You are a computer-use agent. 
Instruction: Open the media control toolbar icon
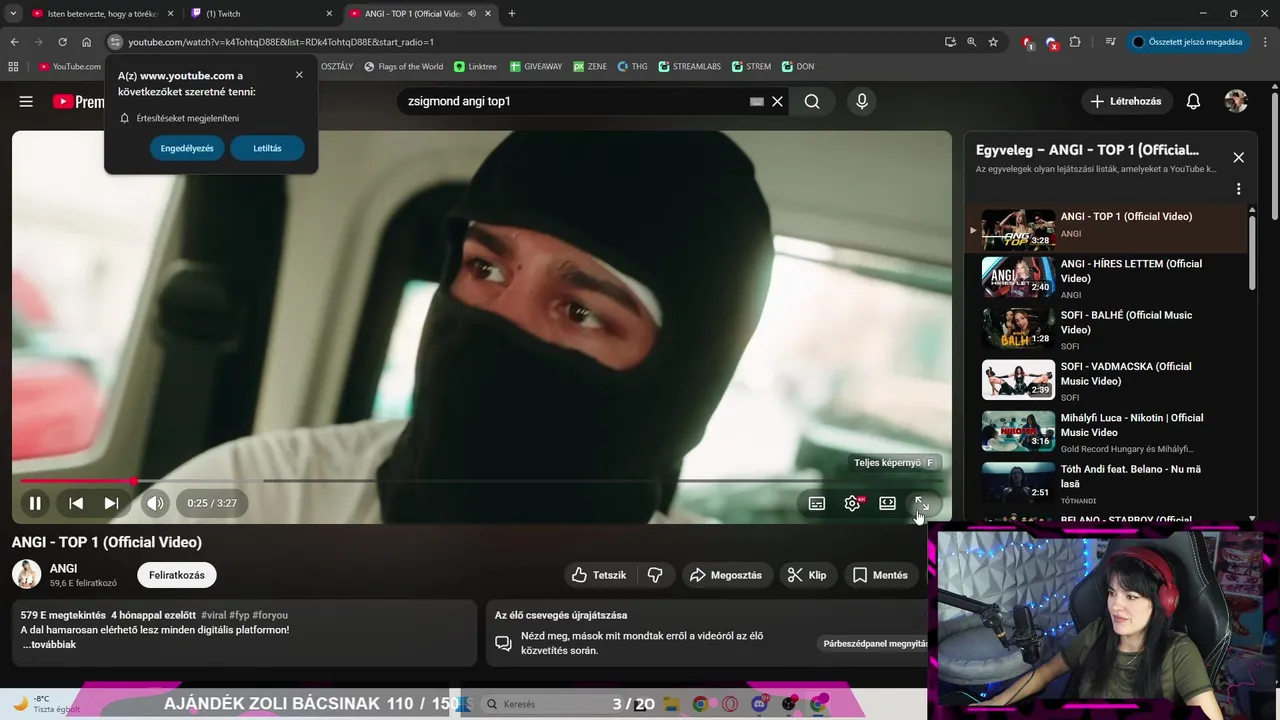(1111, 42)
